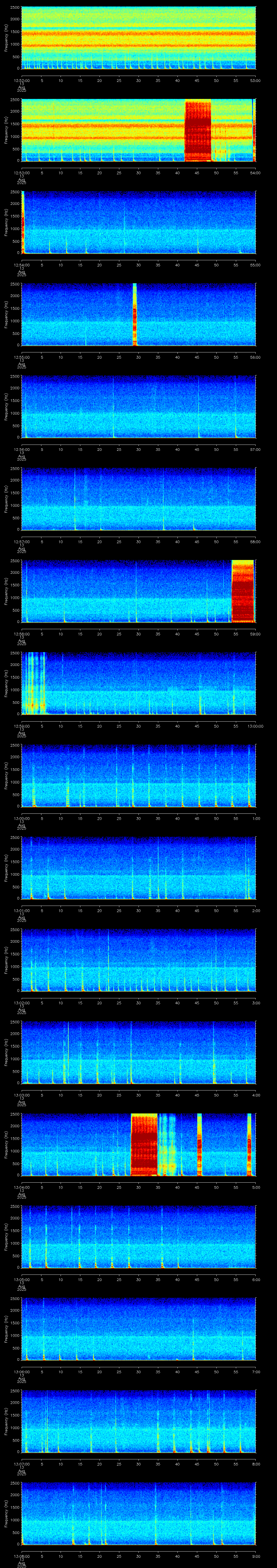Click the 13:01:00 start time label
Image resolution: width=277 pixels, height=1568 pixels.
[x=21, y=910]
